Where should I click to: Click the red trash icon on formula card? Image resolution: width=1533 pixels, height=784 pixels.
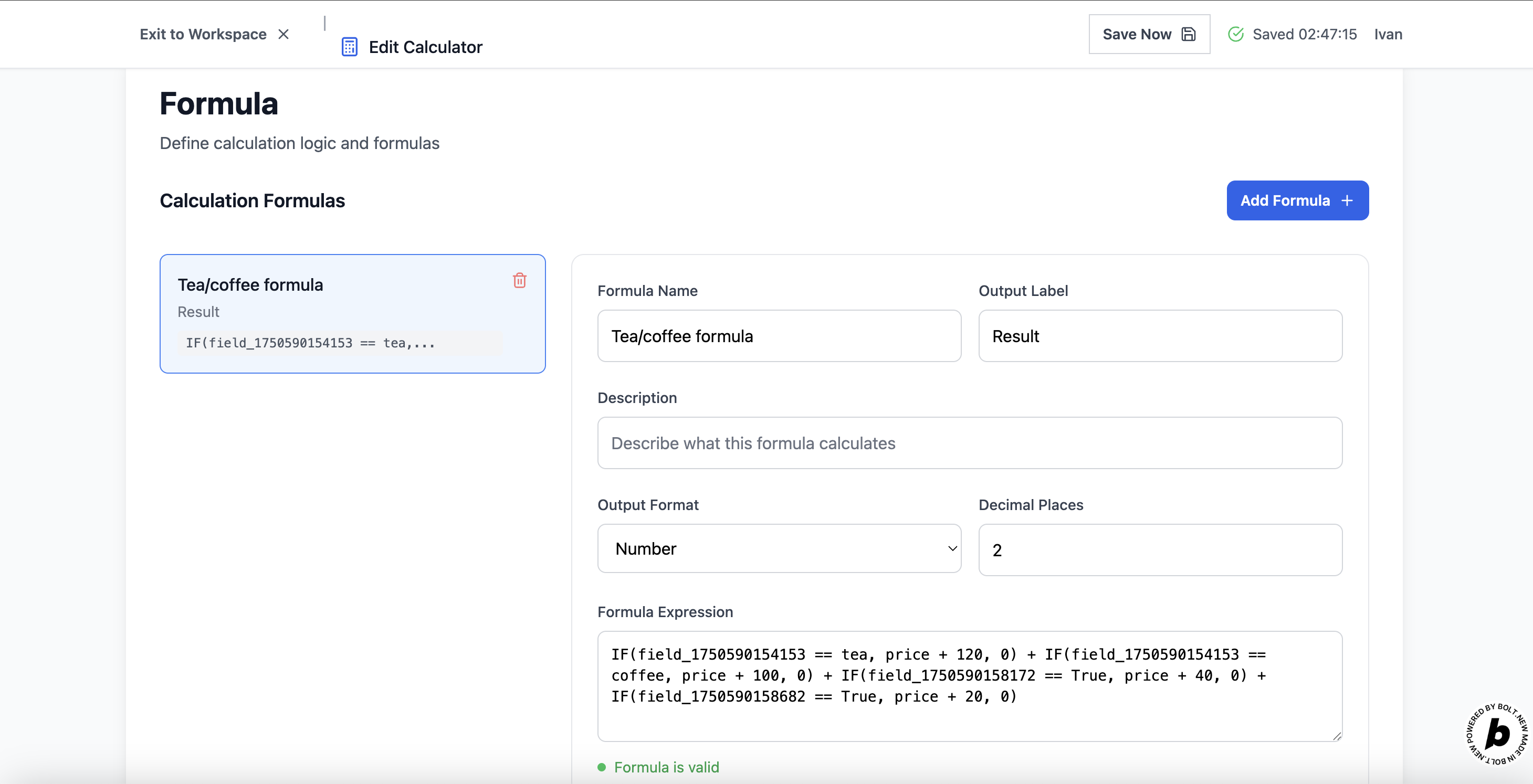pos(519,280)
